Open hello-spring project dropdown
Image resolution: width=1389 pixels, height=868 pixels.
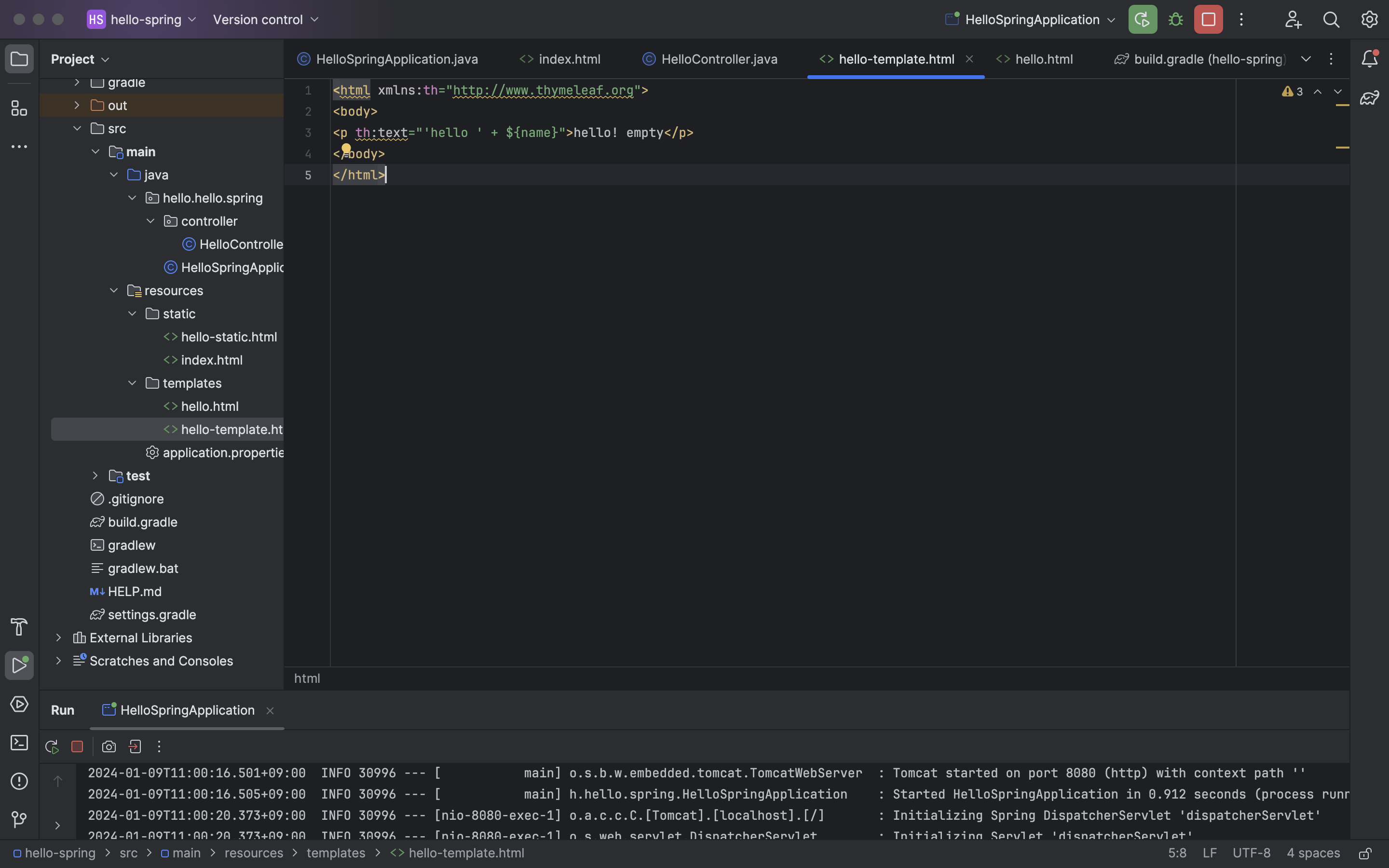pyautogui.click(x=142, y=19)
